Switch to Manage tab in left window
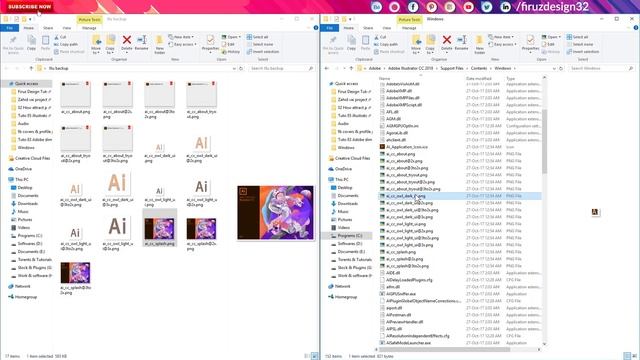Viewport: 640px width, 360px height. 89,28
